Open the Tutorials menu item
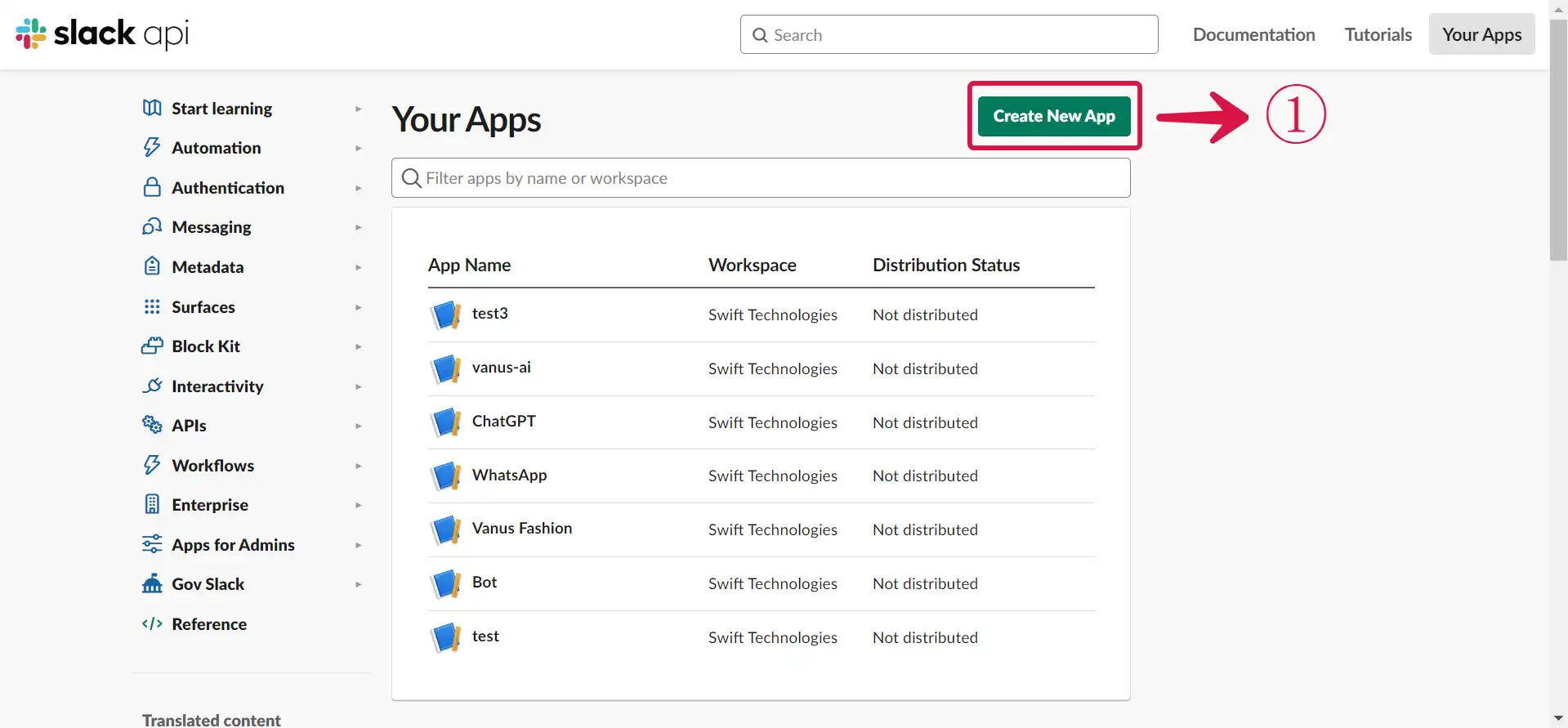Screen dimensions: 1568x728 pos(1378,34)
